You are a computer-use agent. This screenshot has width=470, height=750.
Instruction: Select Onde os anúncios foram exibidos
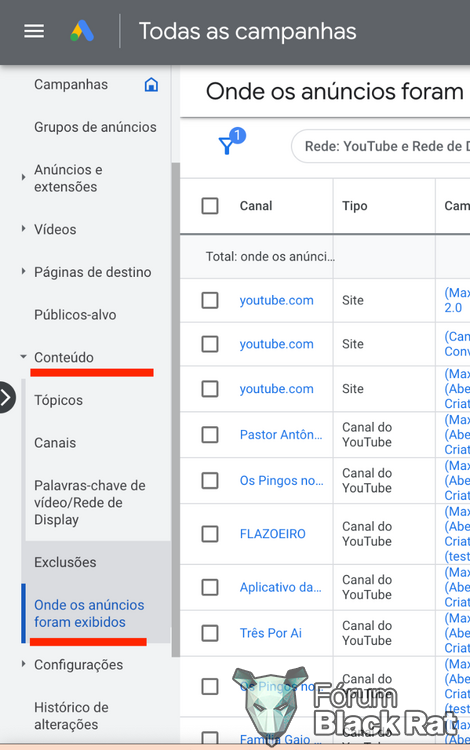pyautogui.click(x=89, y=614)
